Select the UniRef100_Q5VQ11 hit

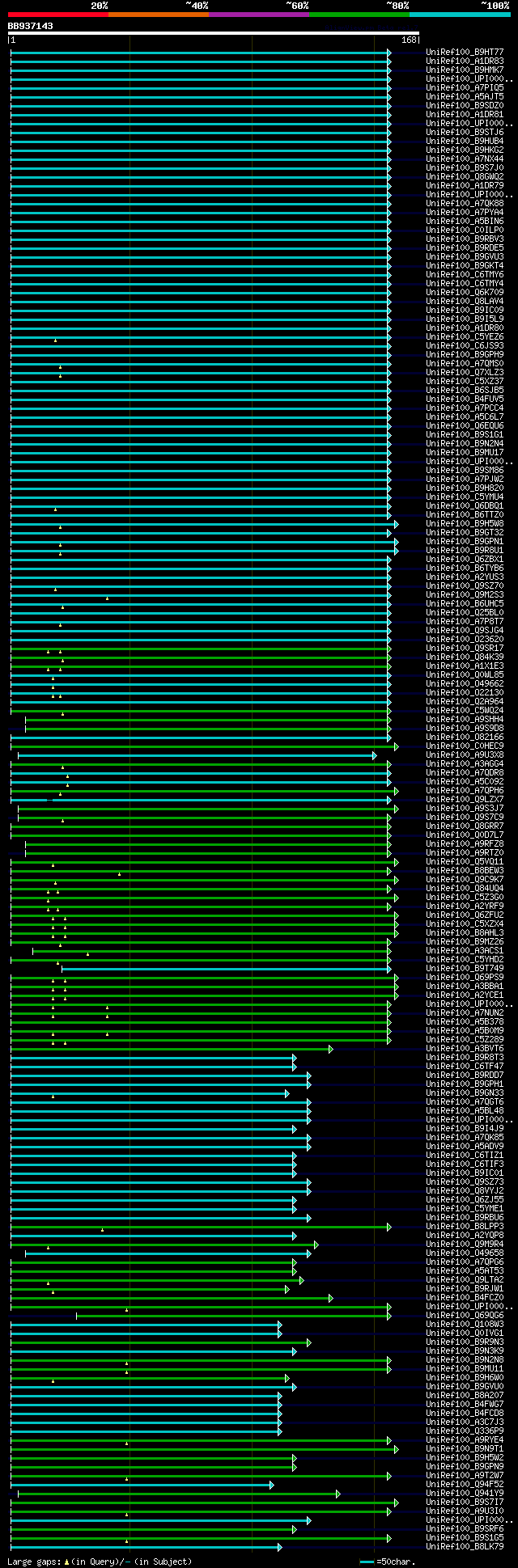465,862
